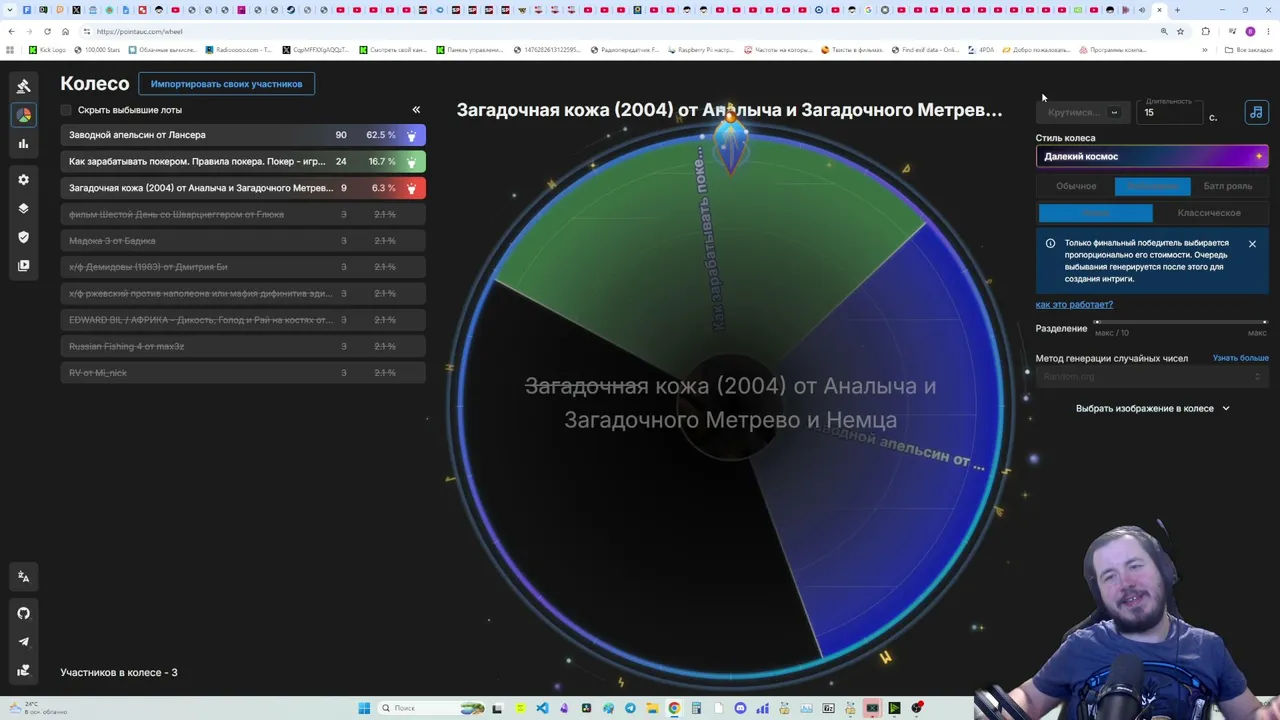Select the Обычное wheel mode
The height and width of the screenshot is (720, 1280).
1076,186
